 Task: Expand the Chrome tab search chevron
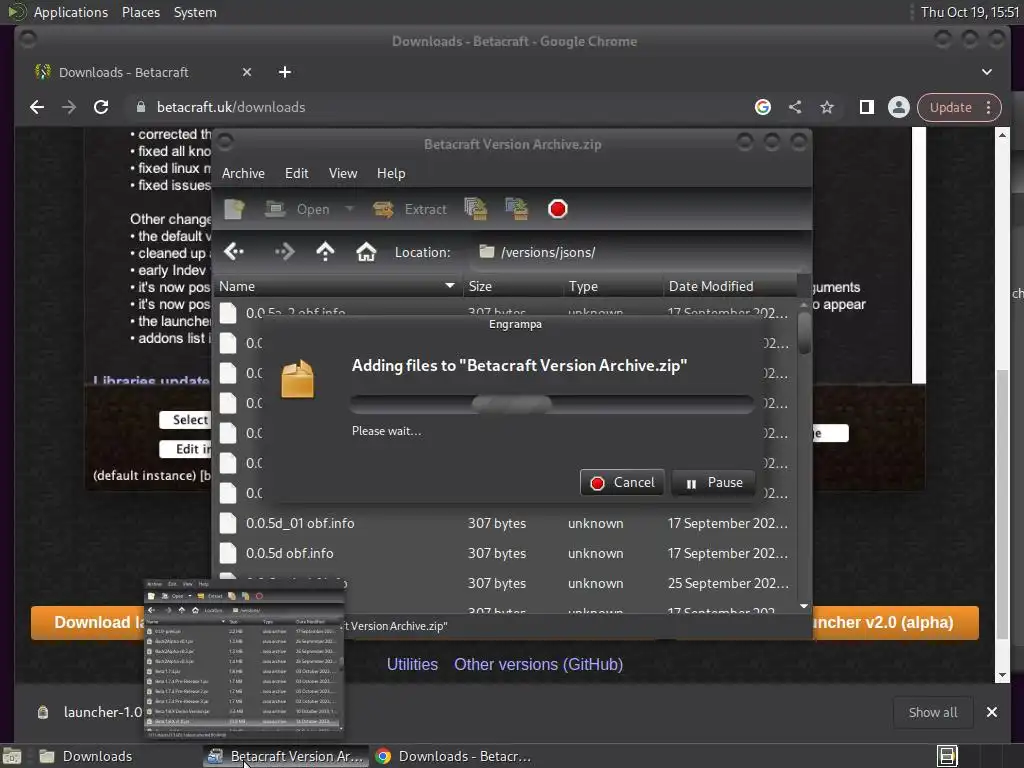coord(987,72)
